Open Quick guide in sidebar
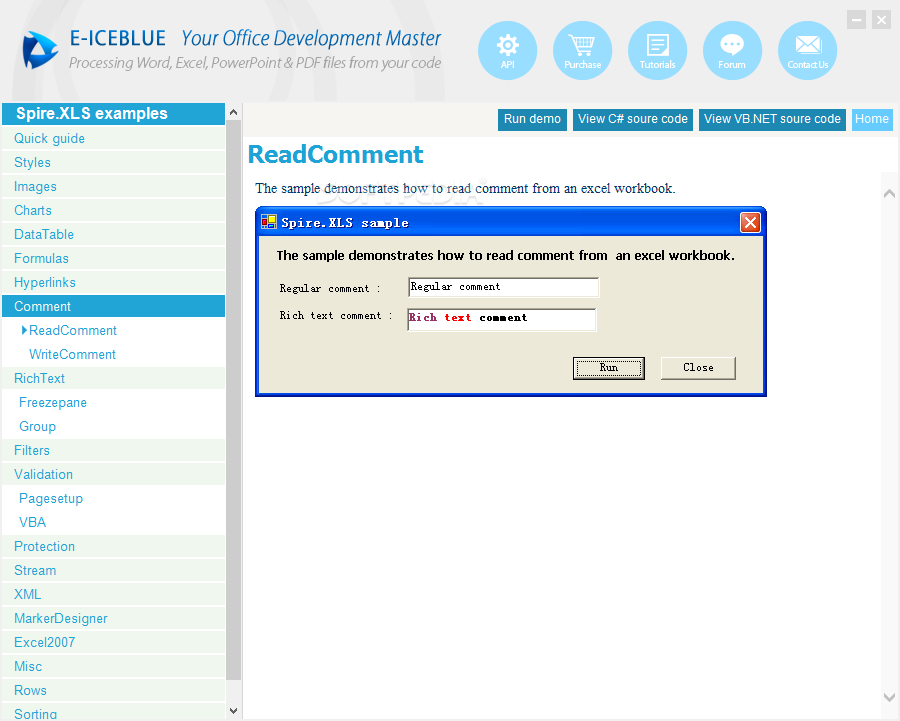The width and height of the screenshot is (900, 721). click(x=114, y=138)
